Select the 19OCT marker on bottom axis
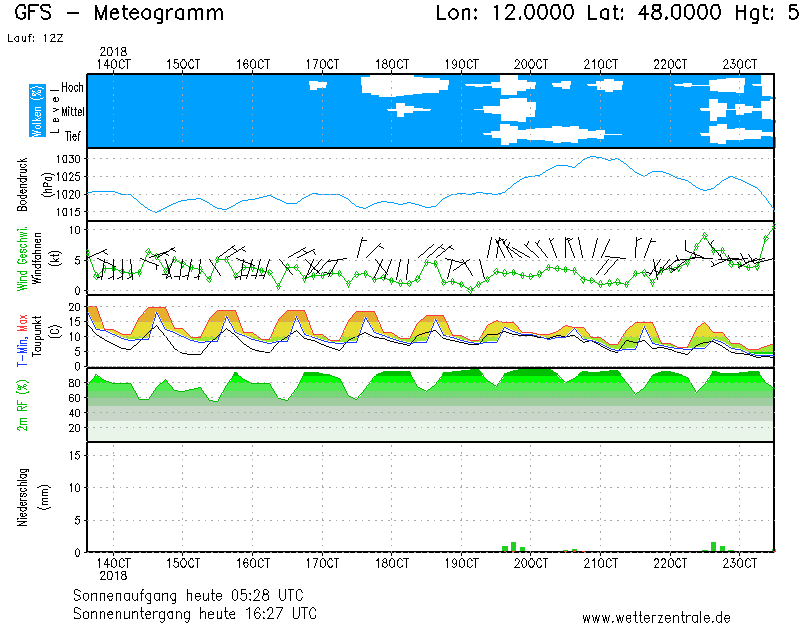The height and width of the screenshot is (625, 800). point(461,563)
